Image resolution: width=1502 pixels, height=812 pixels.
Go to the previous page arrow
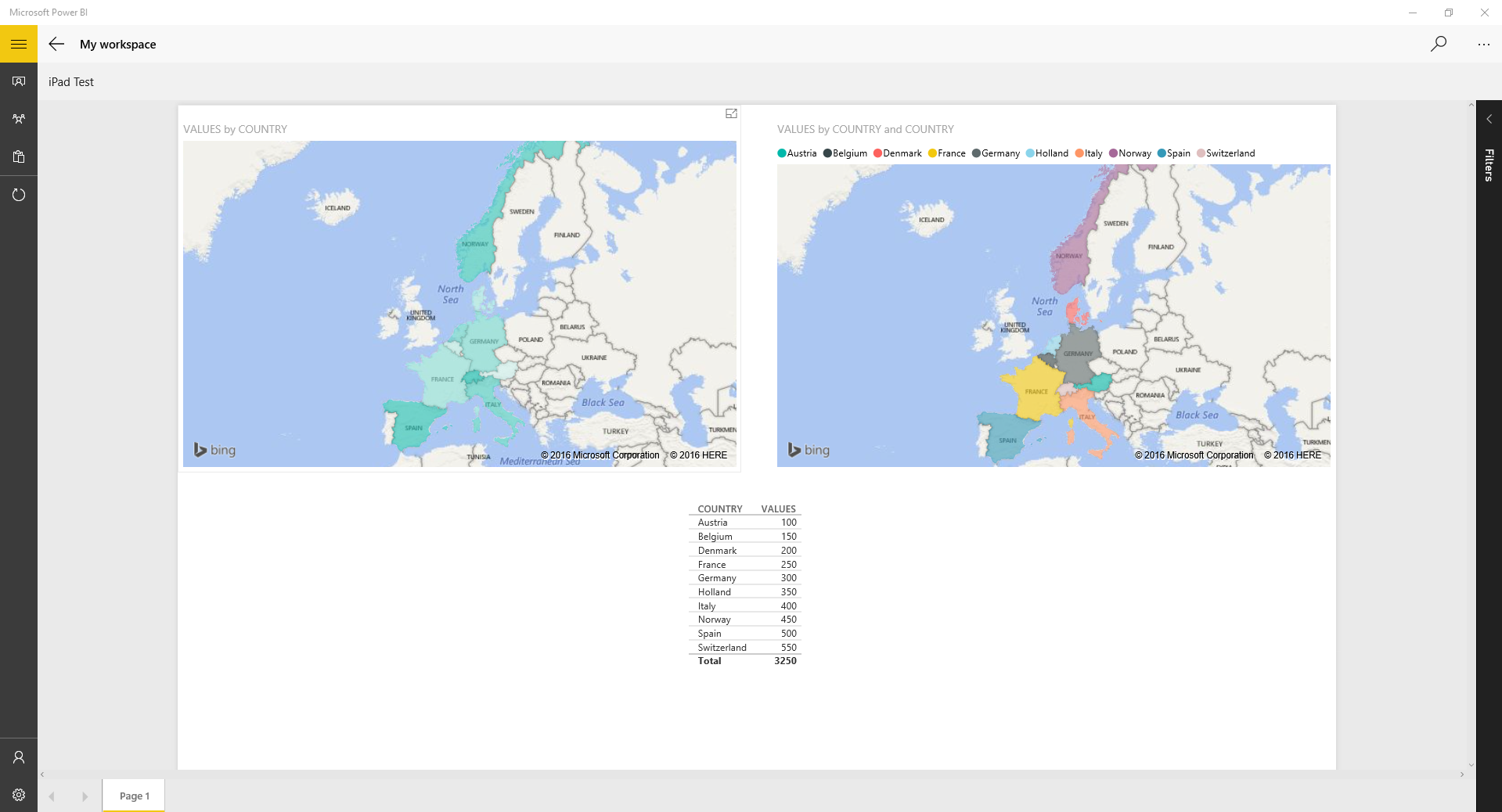[x=52, y=796]
